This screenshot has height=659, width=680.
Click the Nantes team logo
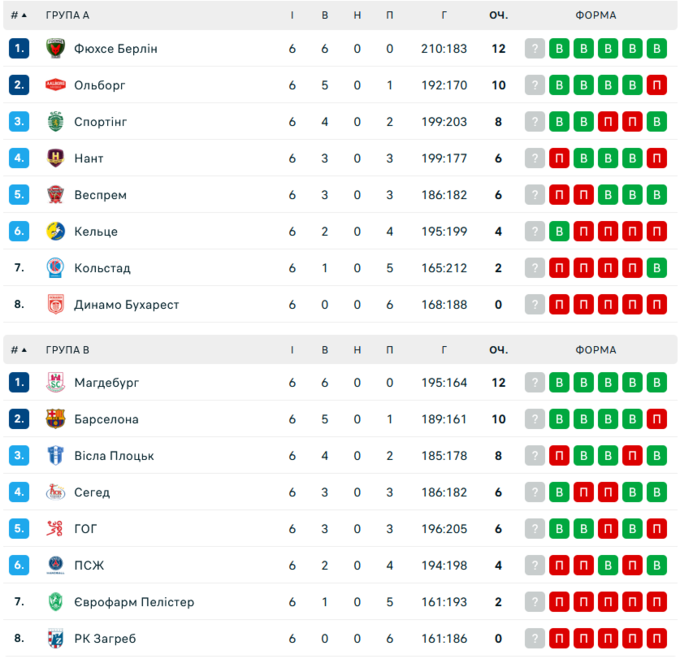pos(55,158)
